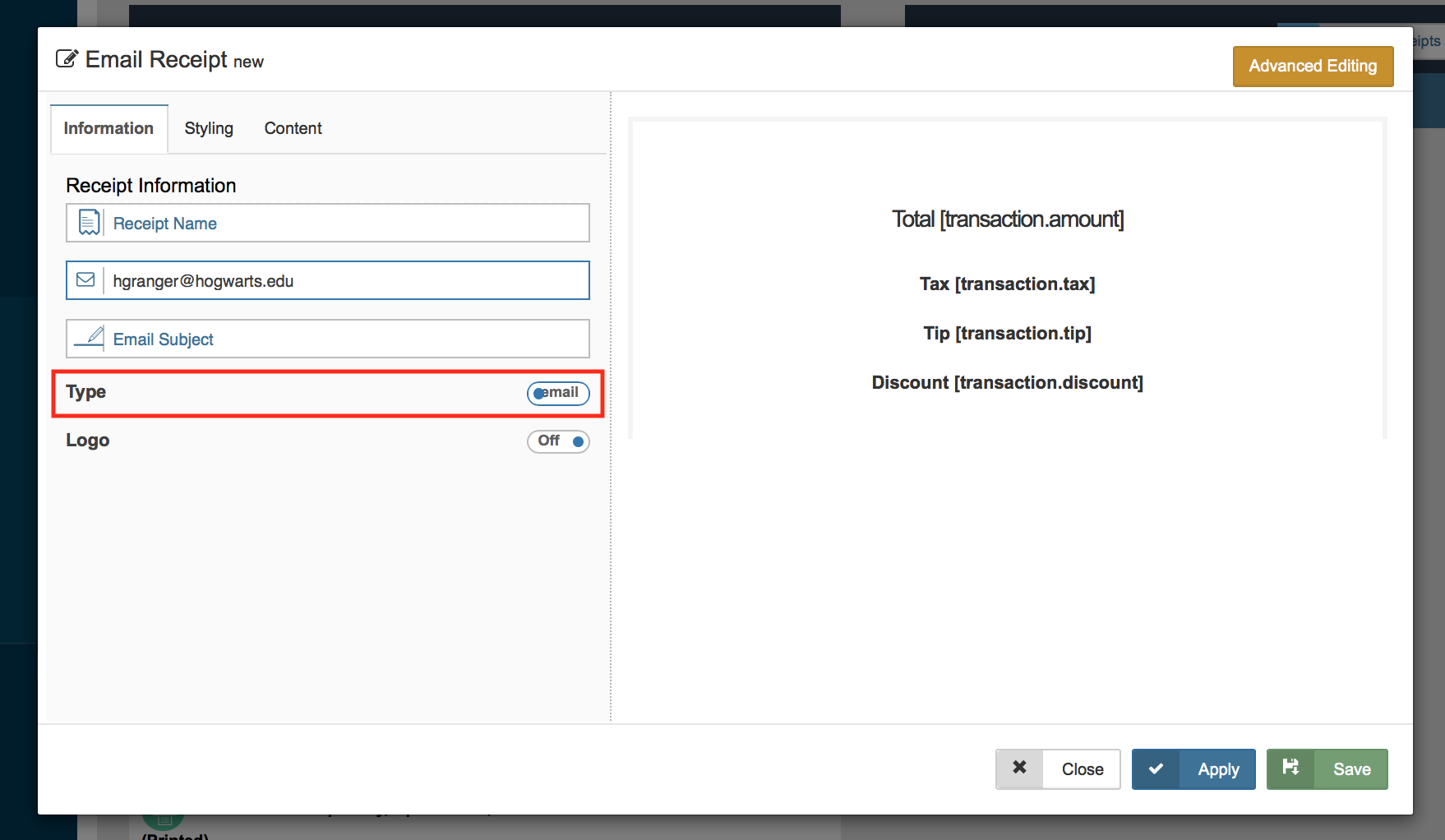Click the envelope icon in the email field

(85, 280)
